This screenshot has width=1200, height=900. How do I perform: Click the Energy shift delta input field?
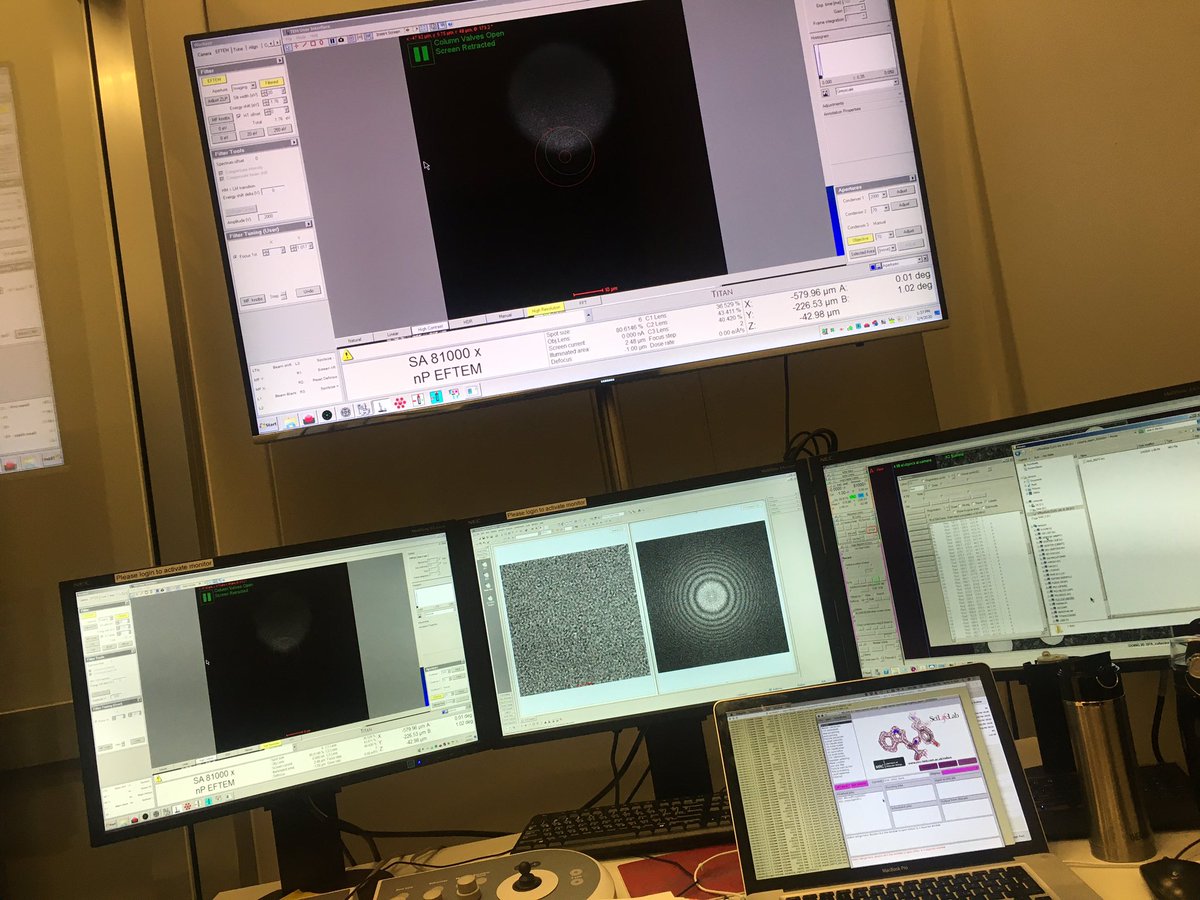click(x=272, y=190)
